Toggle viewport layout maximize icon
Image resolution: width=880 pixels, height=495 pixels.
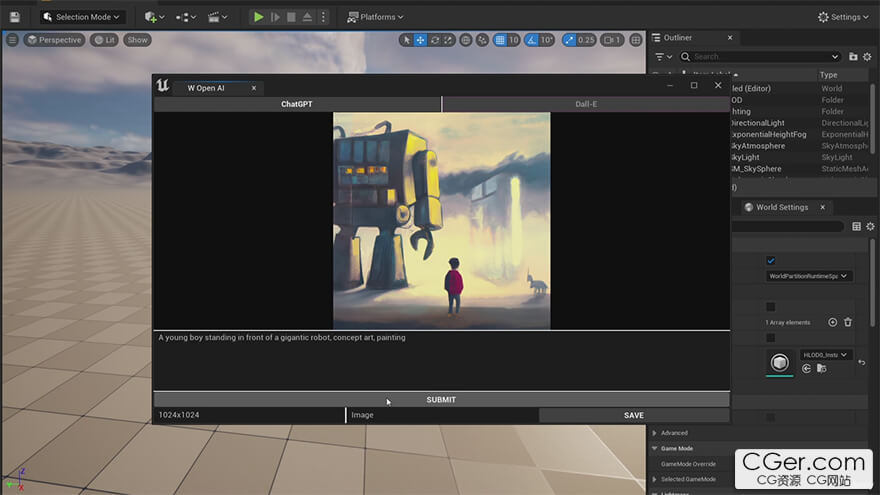pyautogui.click(x=635, y=40)
